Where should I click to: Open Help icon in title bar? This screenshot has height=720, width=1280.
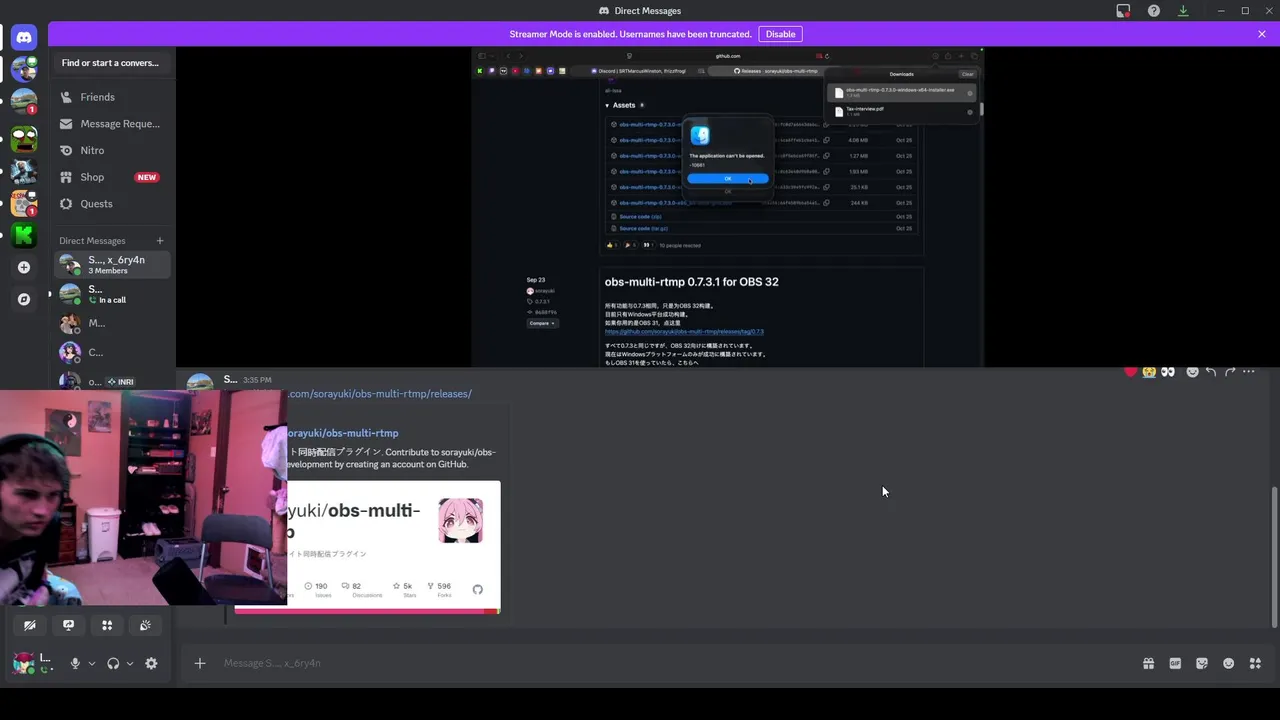[x=1154, y=11]
